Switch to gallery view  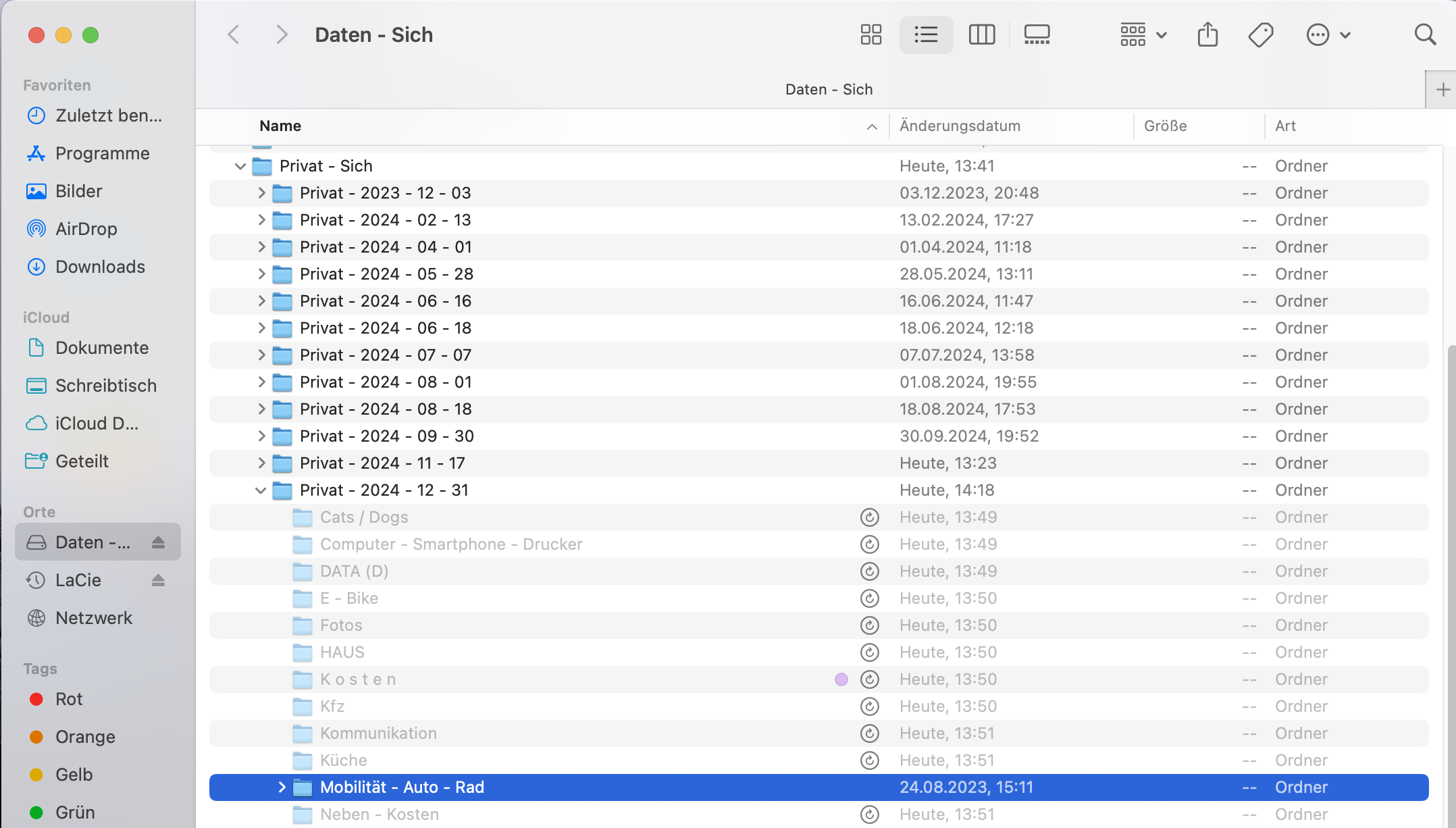(1037, 34)
